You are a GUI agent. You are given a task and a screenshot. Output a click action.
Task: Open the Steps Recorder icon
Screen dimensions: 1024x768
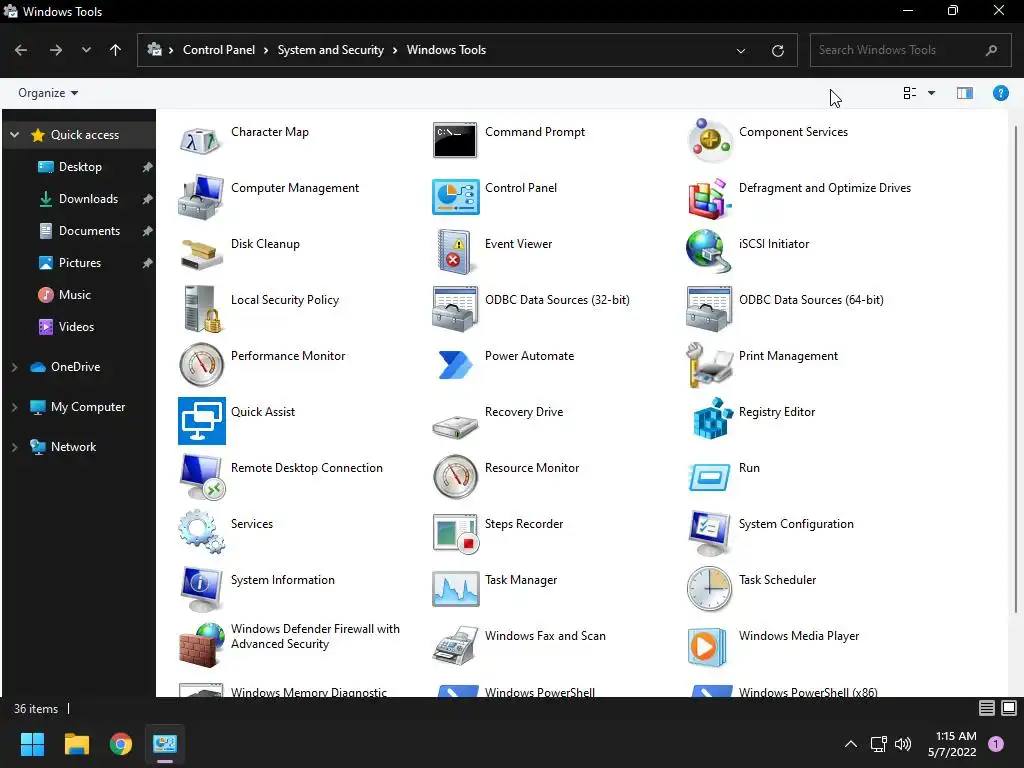(x=455, y=534)
